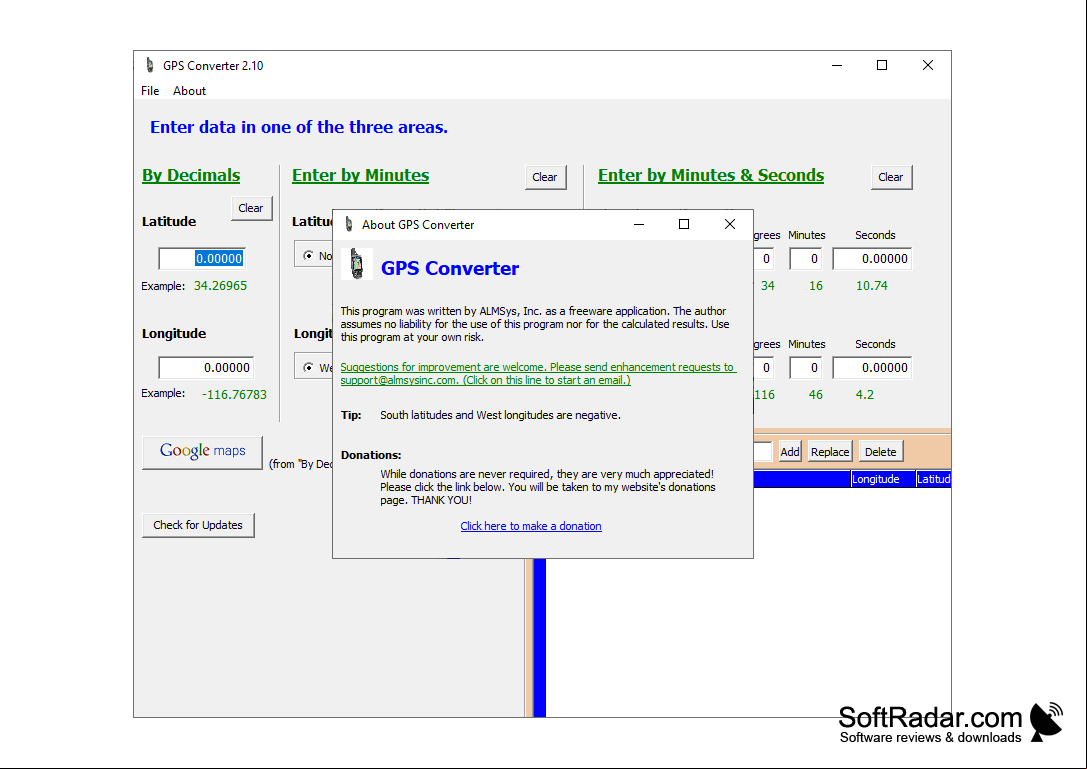Click here to make a donation link
Viewport: 1087px width, 769px height.
coord(531,526)
